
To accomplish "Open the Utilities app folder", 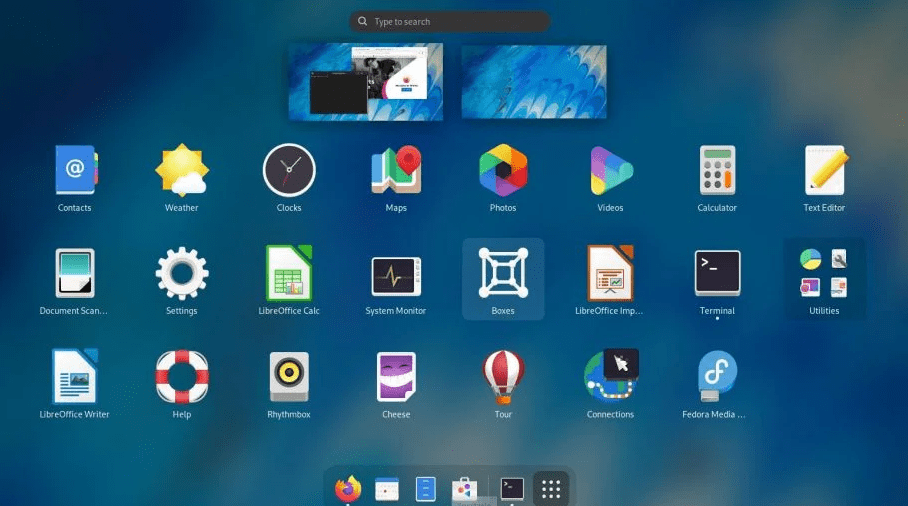I will click(x=825, y=279).
